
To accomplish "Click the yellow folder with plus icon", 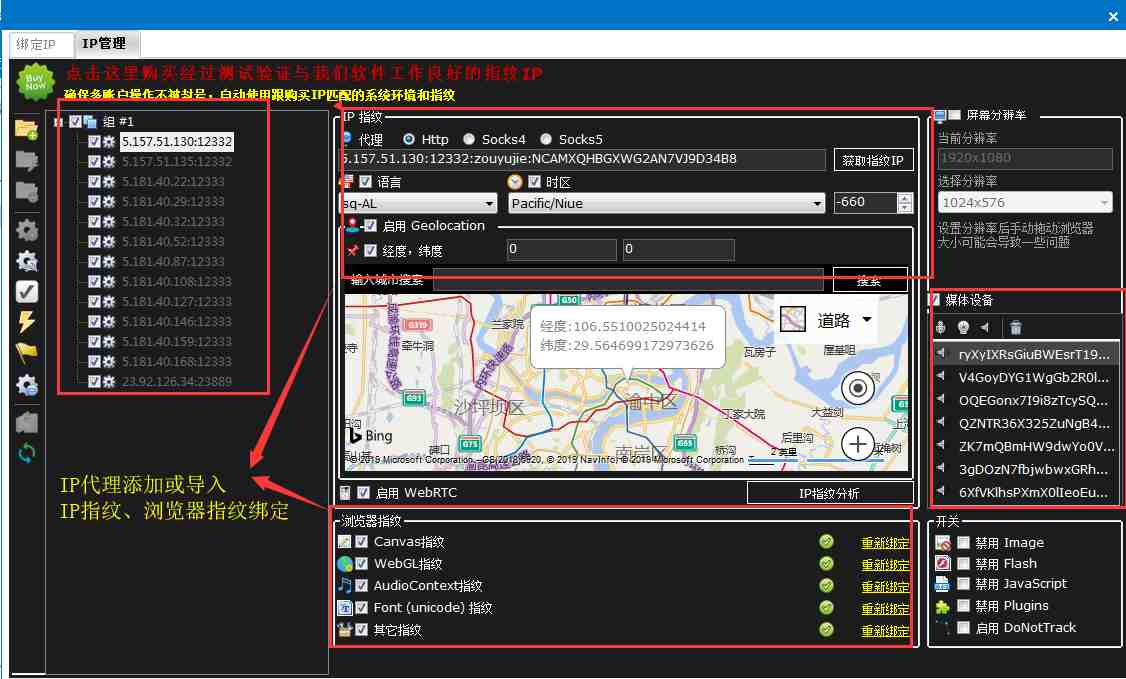I will click(27, 129).
